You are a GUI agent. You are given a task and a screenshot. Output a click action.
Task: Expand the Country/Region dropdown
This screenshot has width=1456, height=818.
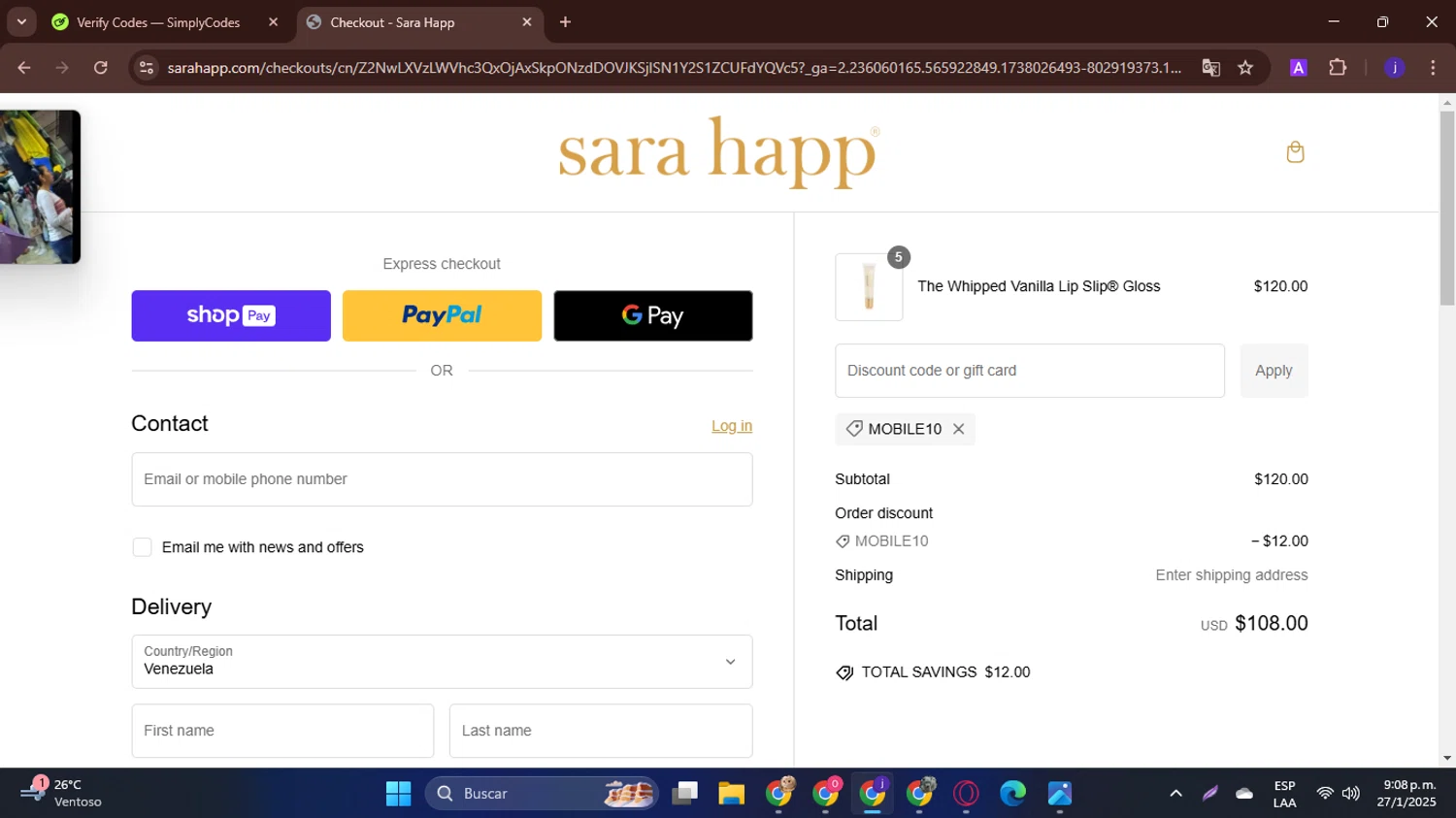tap(442, 662)
